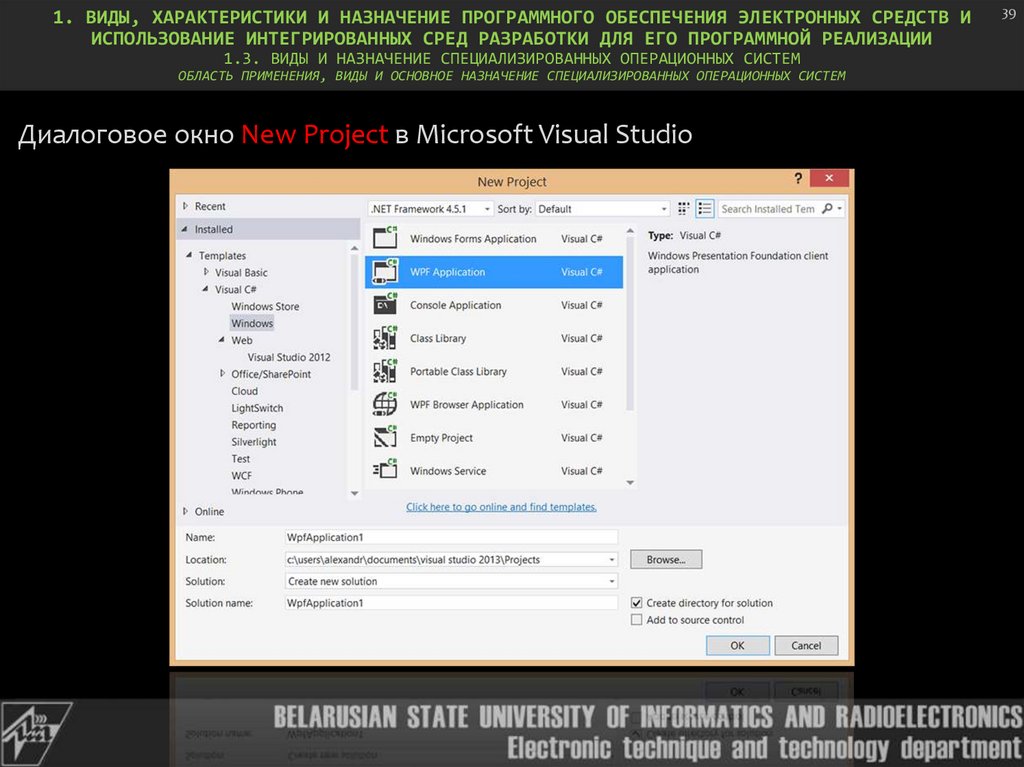
Task: Click the category tree scrollbar up arrow
Action: 355,248
